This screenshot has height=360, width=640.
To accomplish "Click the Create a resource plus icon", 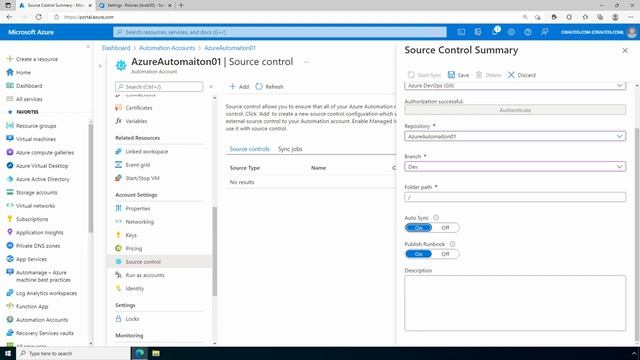I will tap(10, 59).
